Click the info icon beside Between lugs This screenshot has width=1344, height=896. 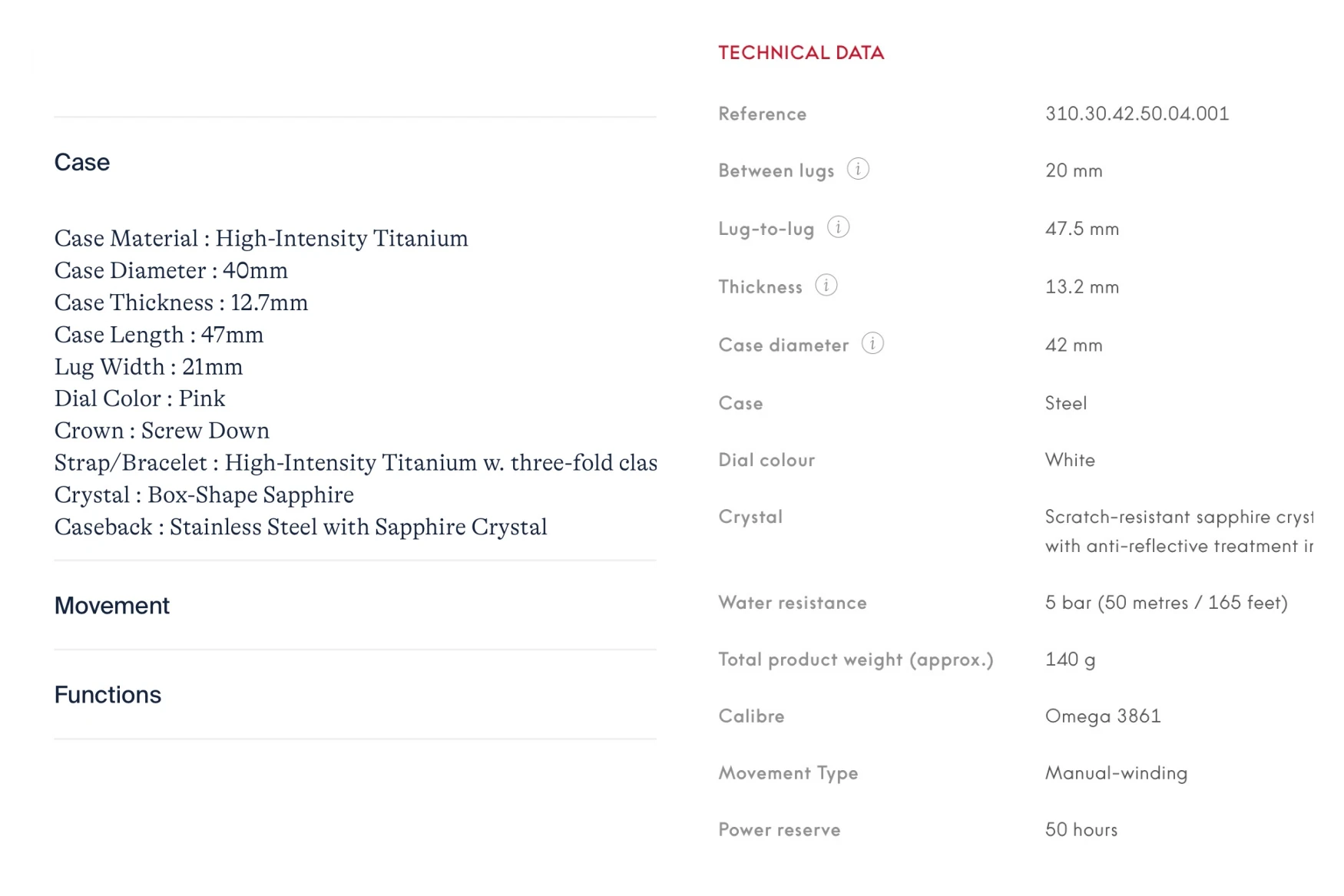(x=858, y=169)
